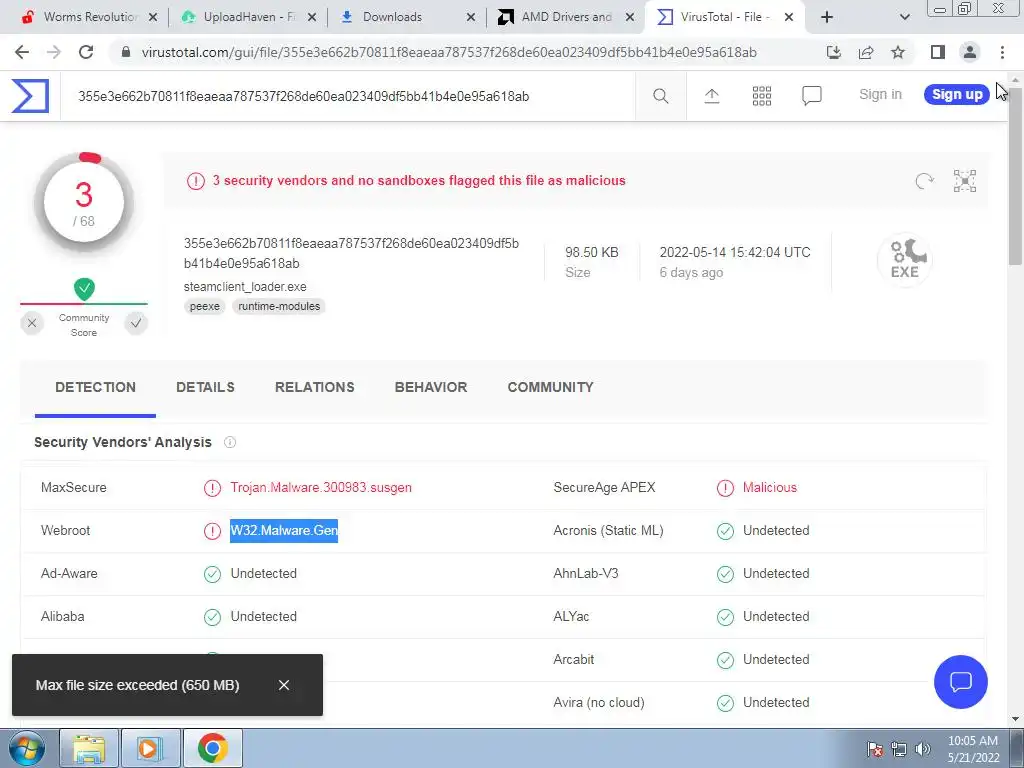Open the BEHAVIOR tab
The image size is (1024, 768).
[x=431, y=387]
